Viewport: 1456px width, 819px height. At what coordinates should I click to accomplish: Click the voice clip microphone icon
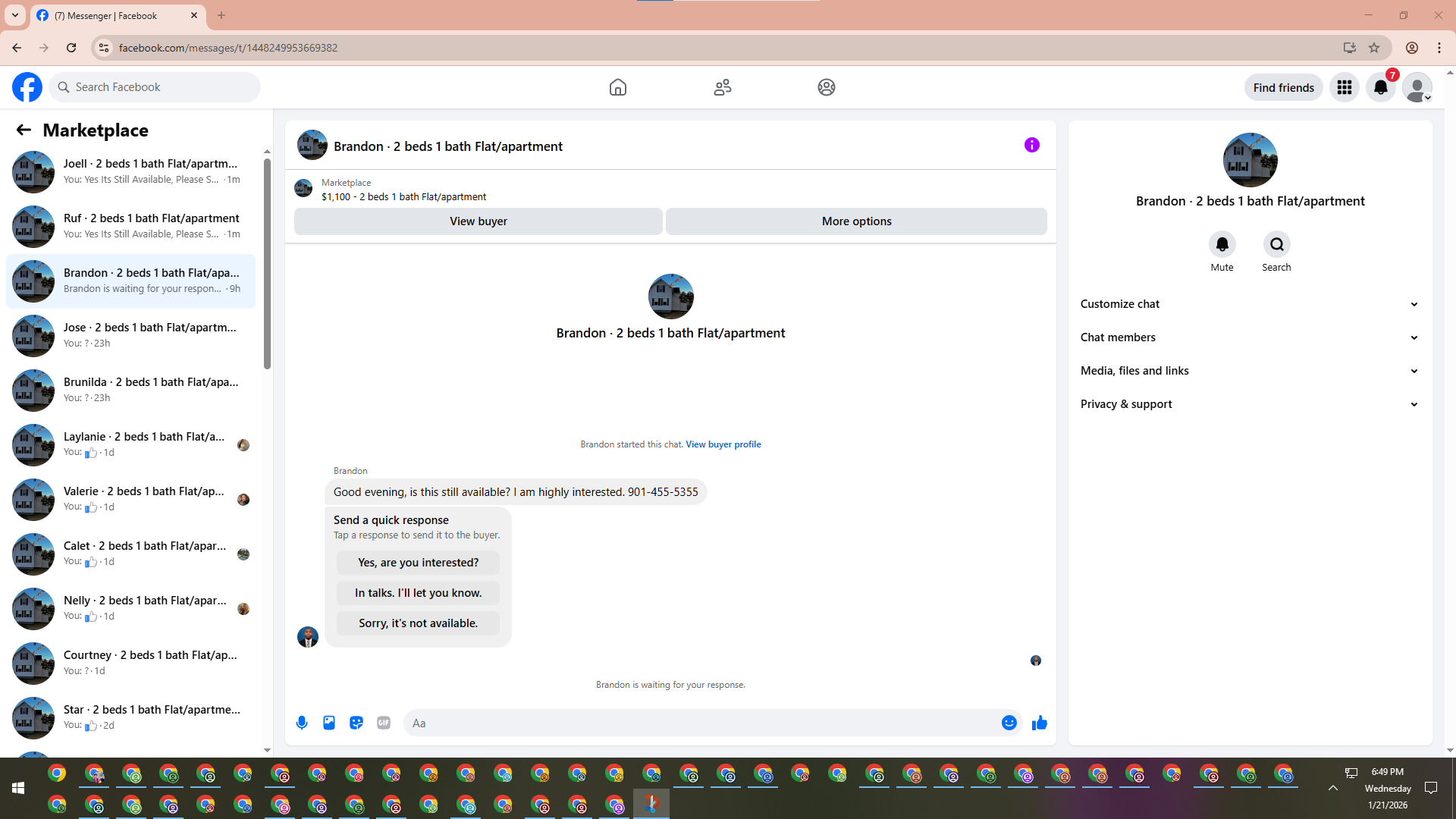302,723
